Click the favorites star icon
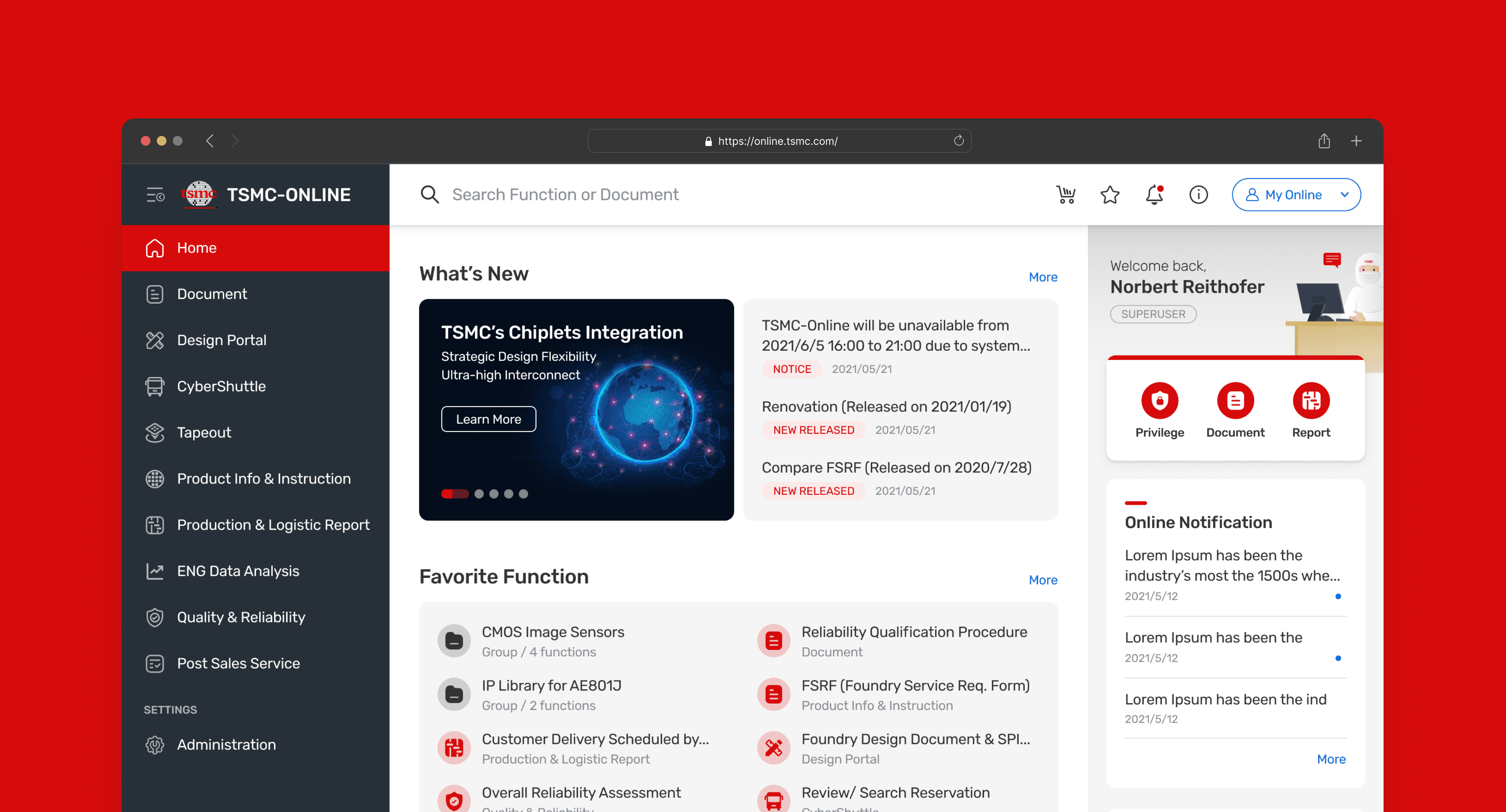This screenshot has height=812, width=1506. [1109, 195]
